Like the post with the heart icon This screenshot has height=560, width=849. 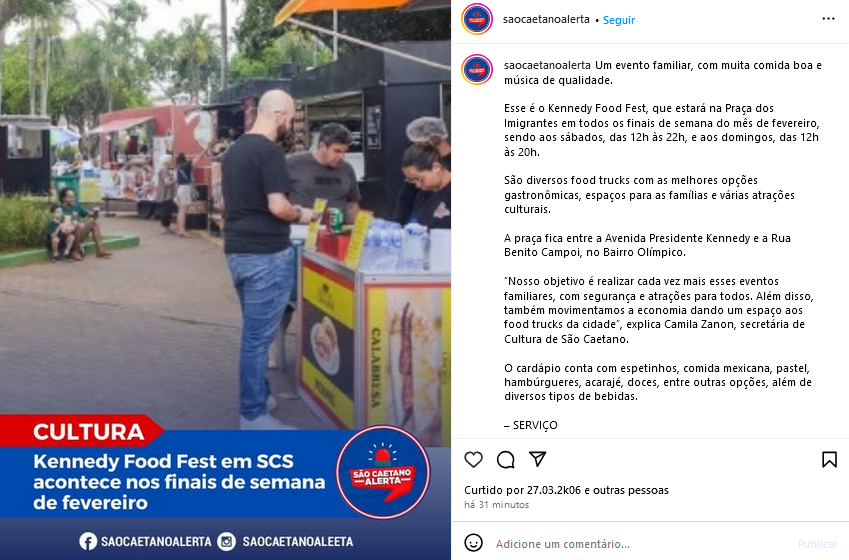(x=473, y=459)
